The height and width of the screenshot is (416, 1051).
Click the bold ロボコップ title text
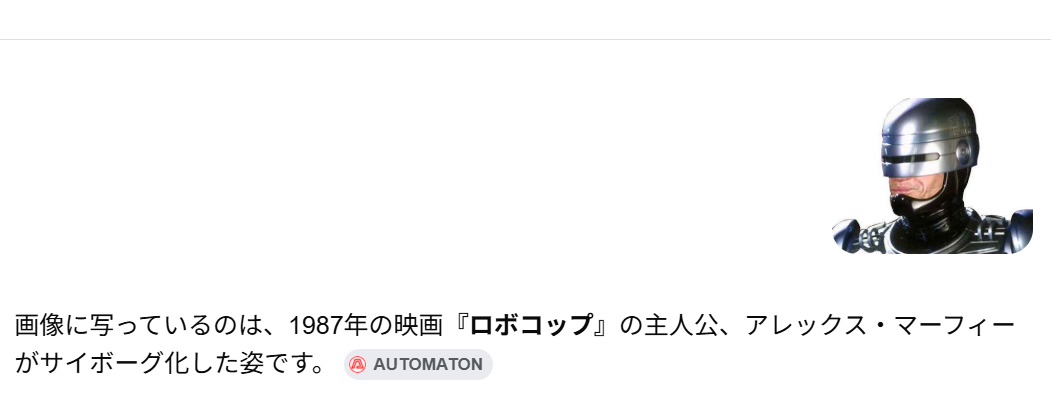point(531,326)
